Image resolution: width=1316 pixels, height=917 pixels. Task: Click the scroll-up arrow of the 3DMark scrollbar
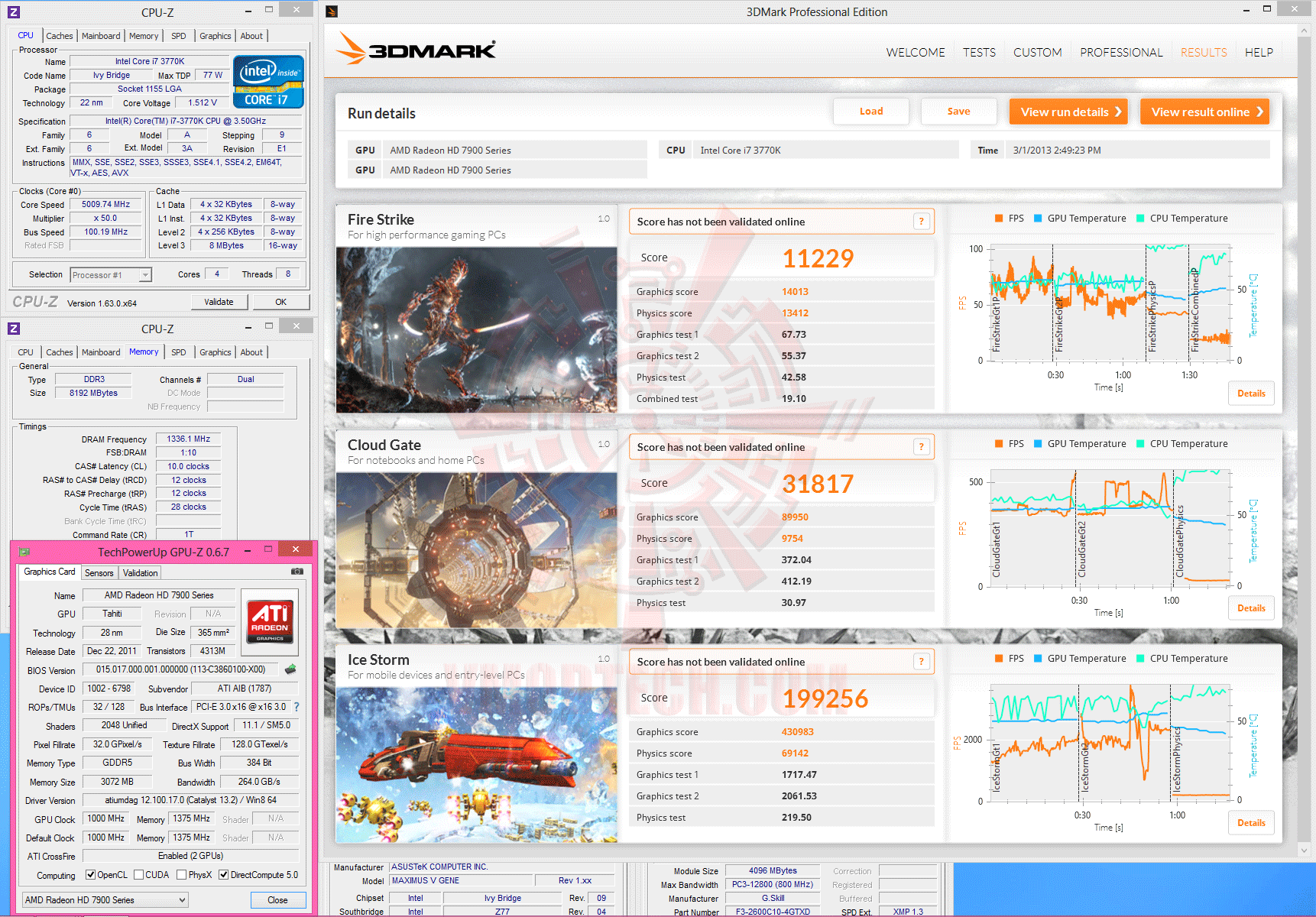coord(1304,30)
